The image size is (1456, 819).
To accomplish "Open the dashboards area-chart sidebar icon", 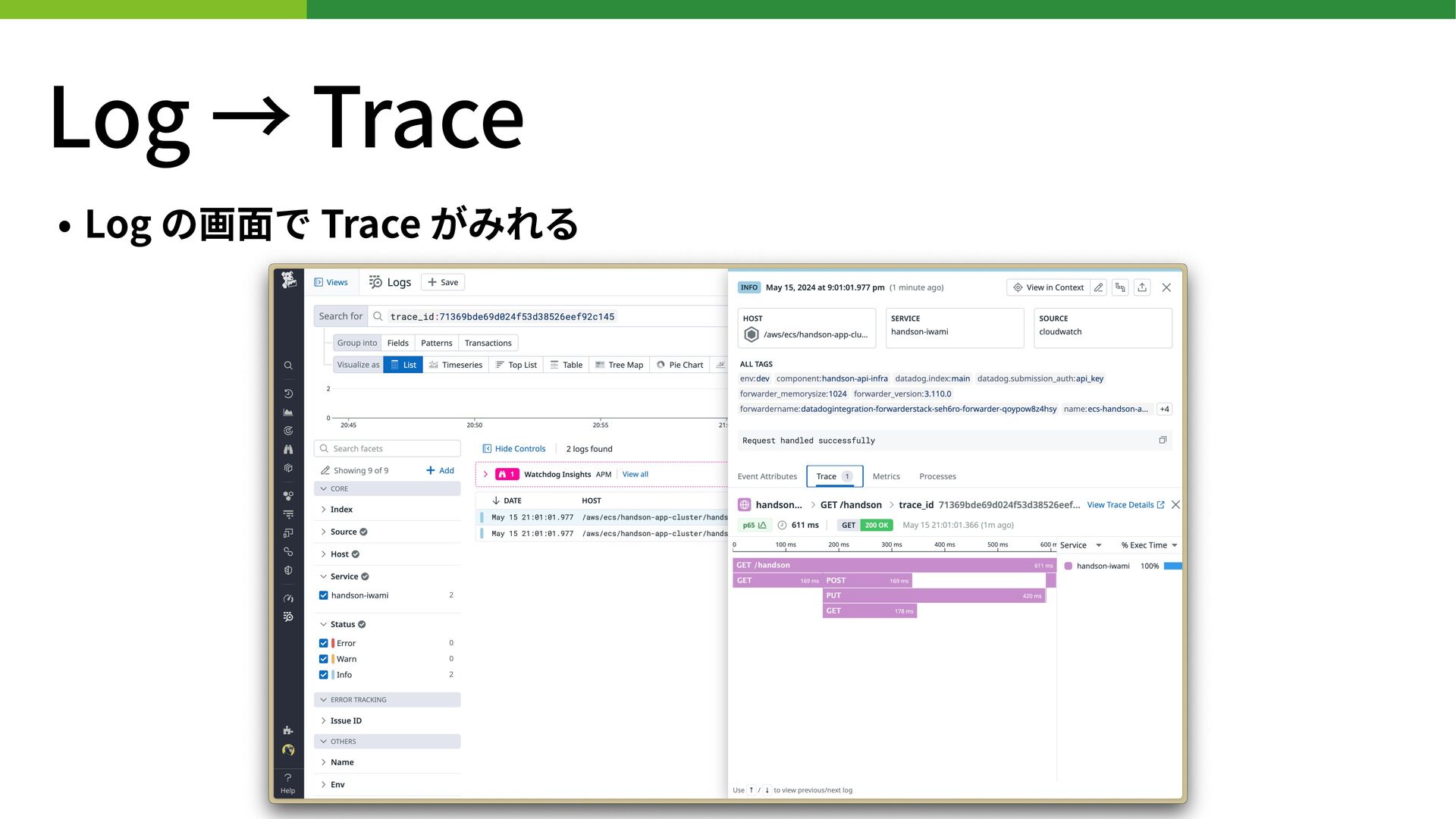I will coord(288,413).
